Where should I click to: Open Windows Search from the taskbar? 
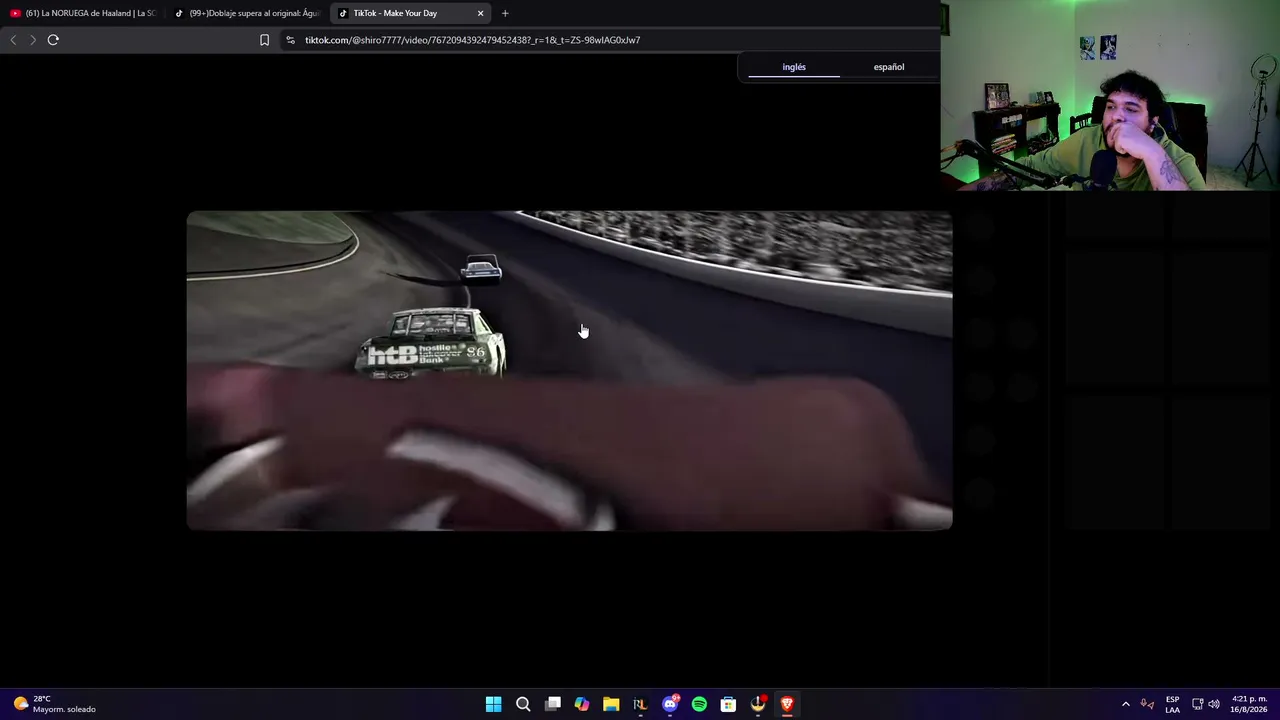point(523,704)
